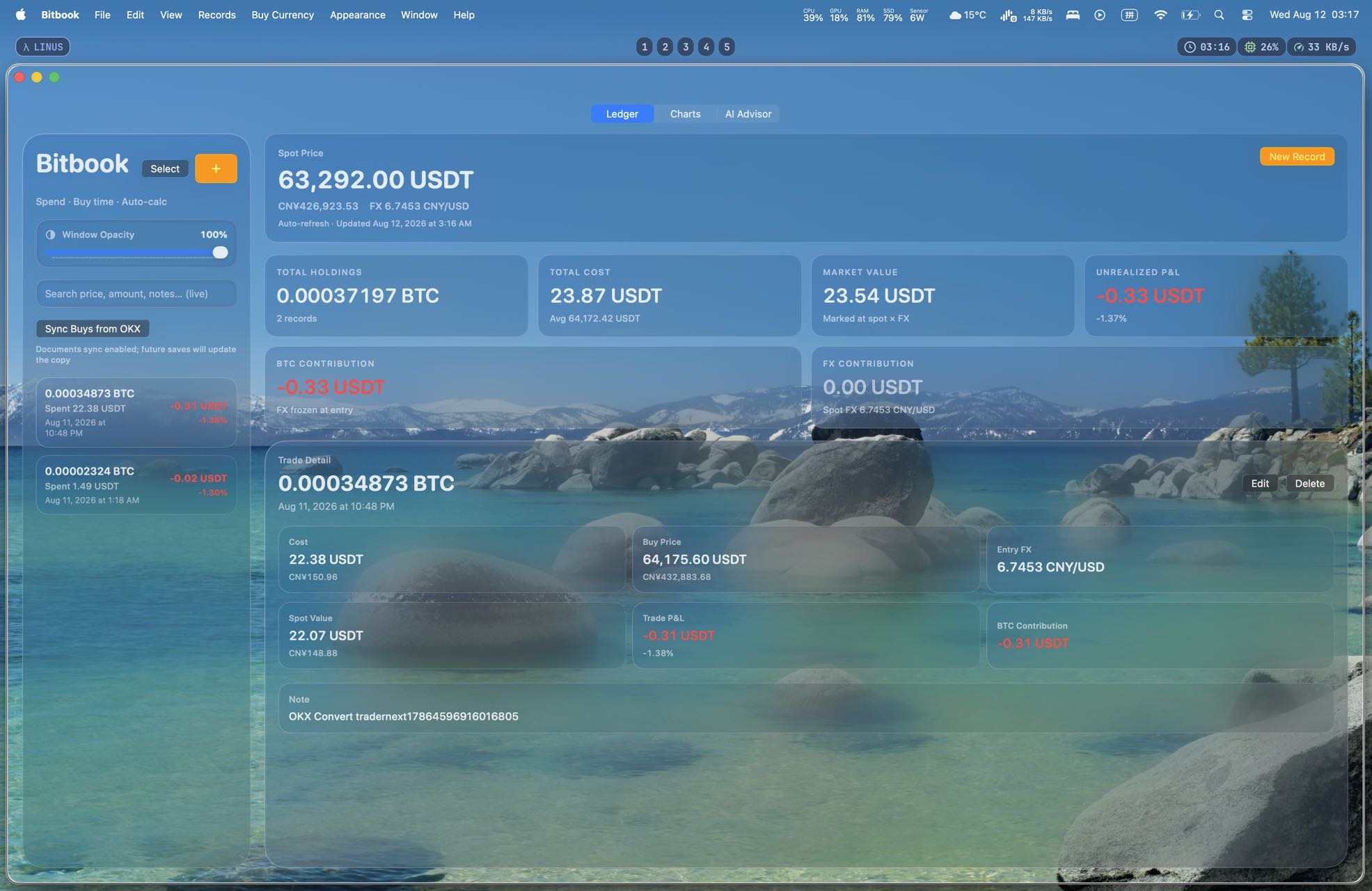
Task: Click the spot price 63,292.00 USDT
Action: coord(376,180)
